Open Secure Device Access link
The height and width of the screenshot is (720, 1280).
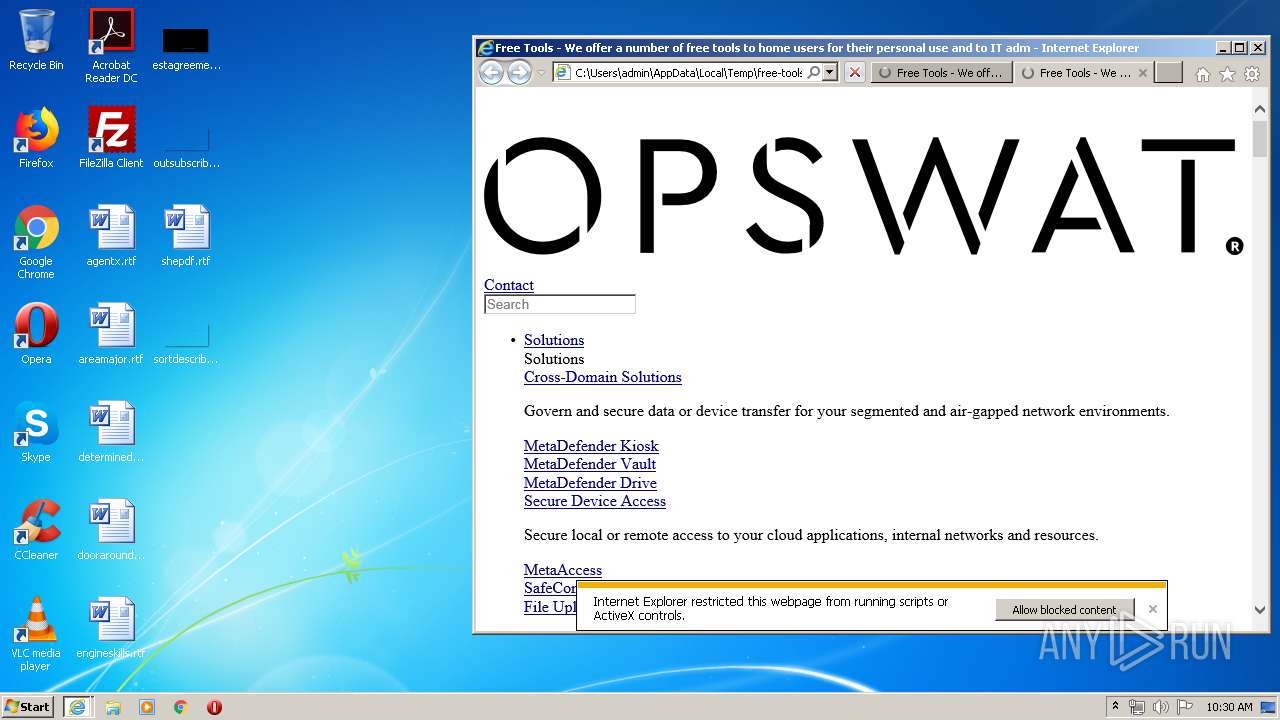[x=595, y=501]
